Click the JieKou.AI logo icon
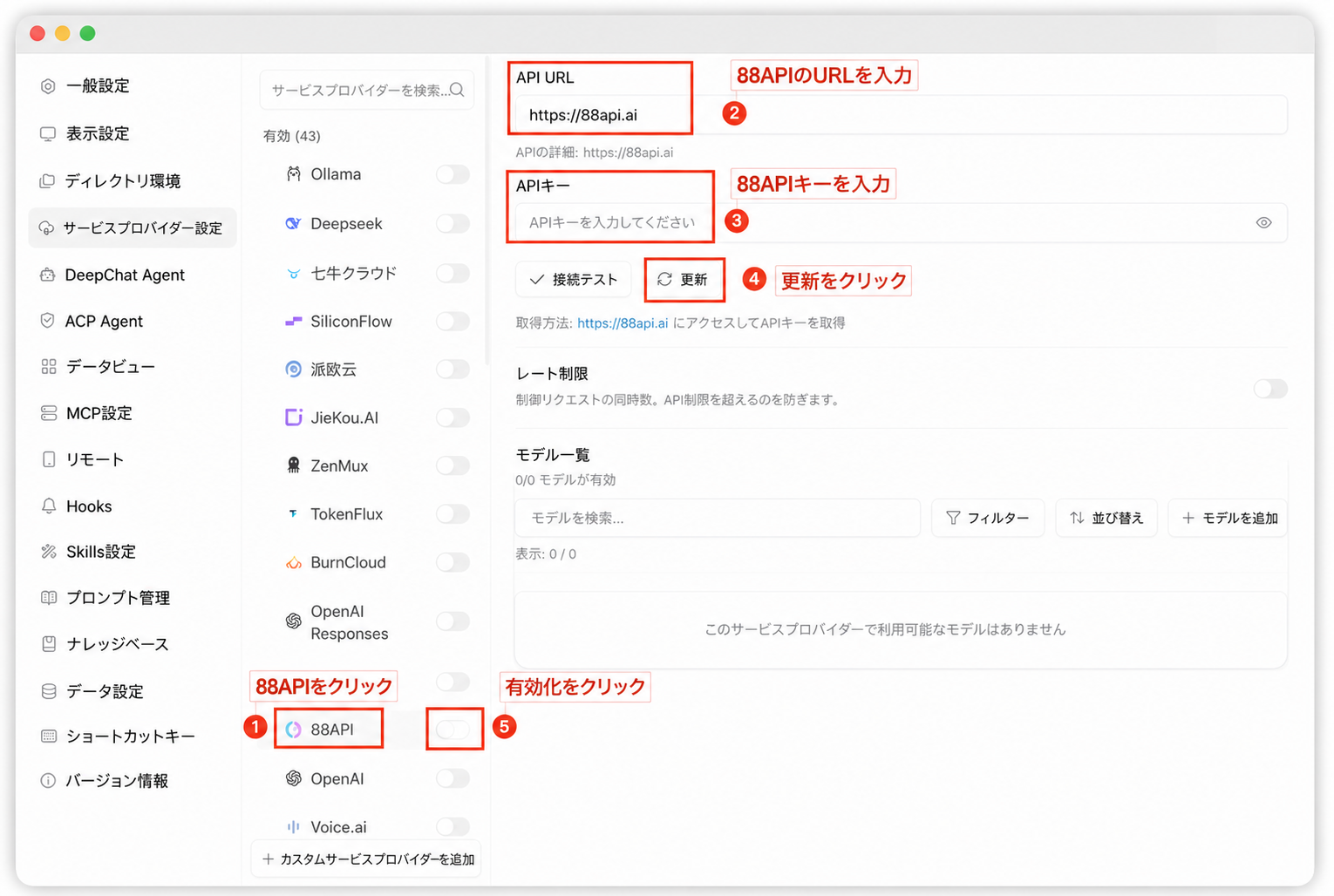The width and height of the screenshot is (1334, 896). pyautogui.click(x=294, y=417)
